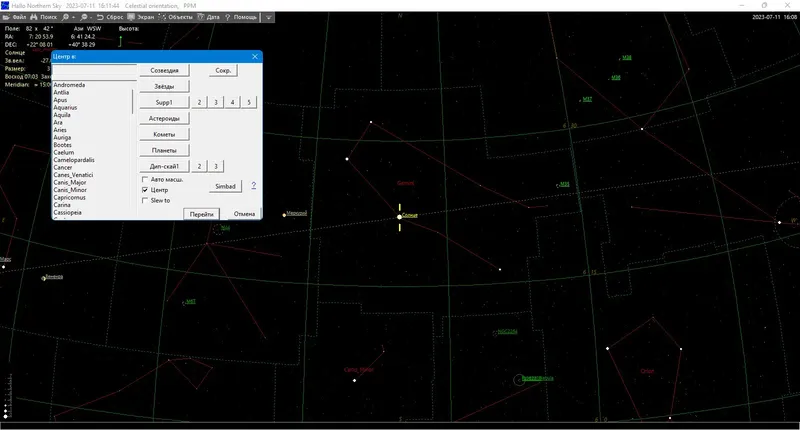Open the Дата date toolbar item
The image size is (800, 430).
(x=209, y=17)
